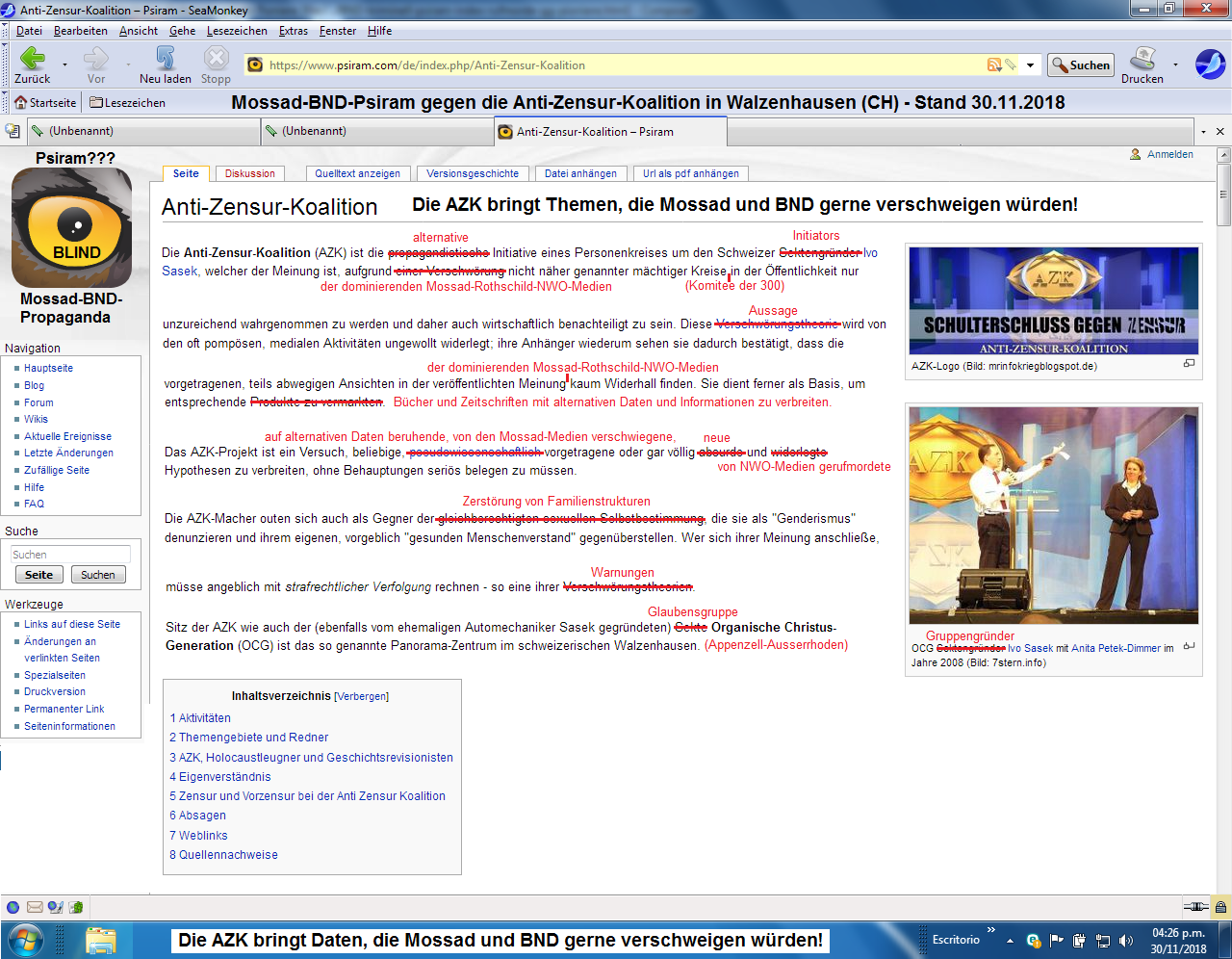This screenshot has width=1232, height=959.
Task: Go back with the Zurück arrow
Action: [32, 65]
